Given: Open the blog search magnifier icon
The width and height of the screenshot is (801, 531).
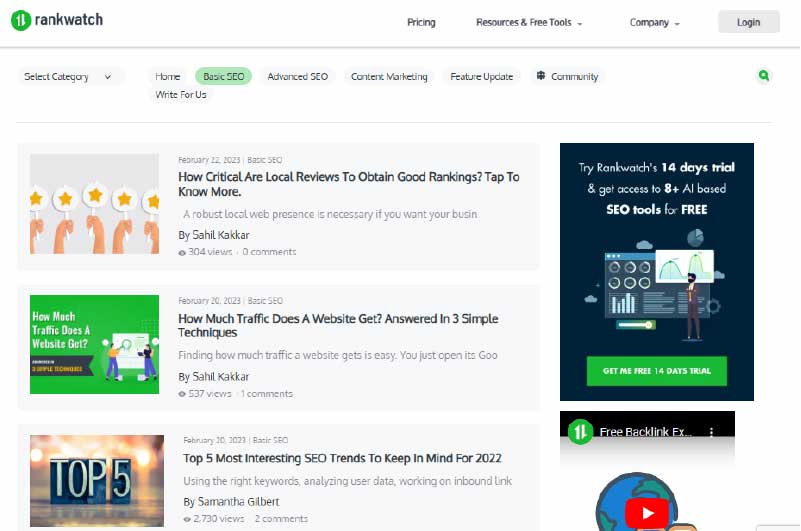Looking at the screenshot, I should (764, 76).
